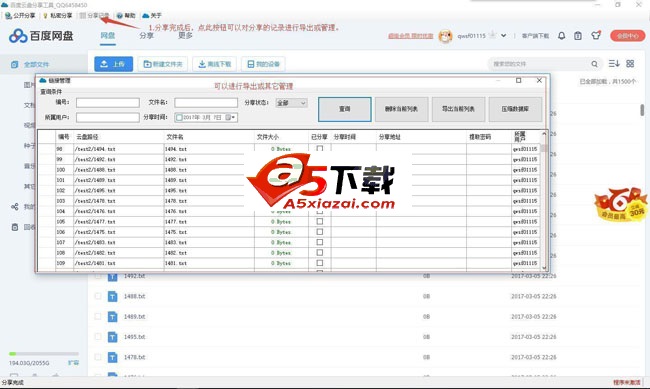Click the qwsf01115 user avatar
This screenshot has height=389, width=650.
446,36
